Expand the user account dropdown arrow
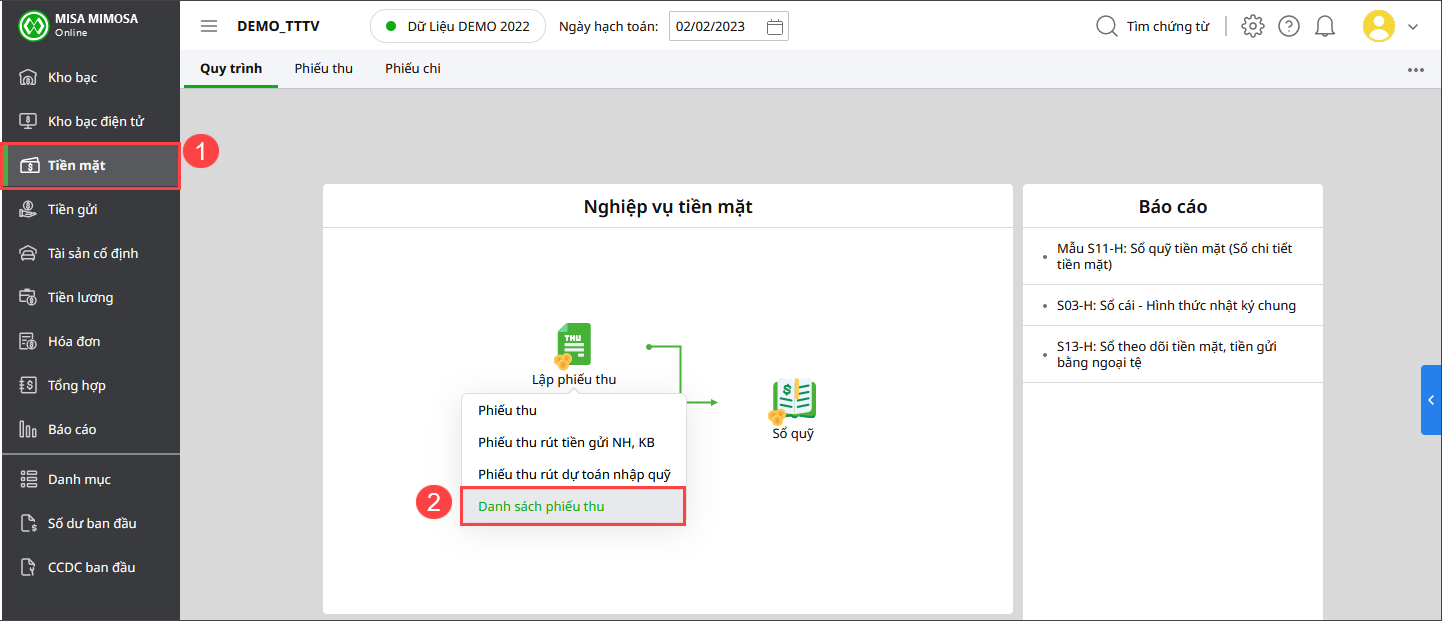Screen dimensions: 1442x621 [1413, 27]
